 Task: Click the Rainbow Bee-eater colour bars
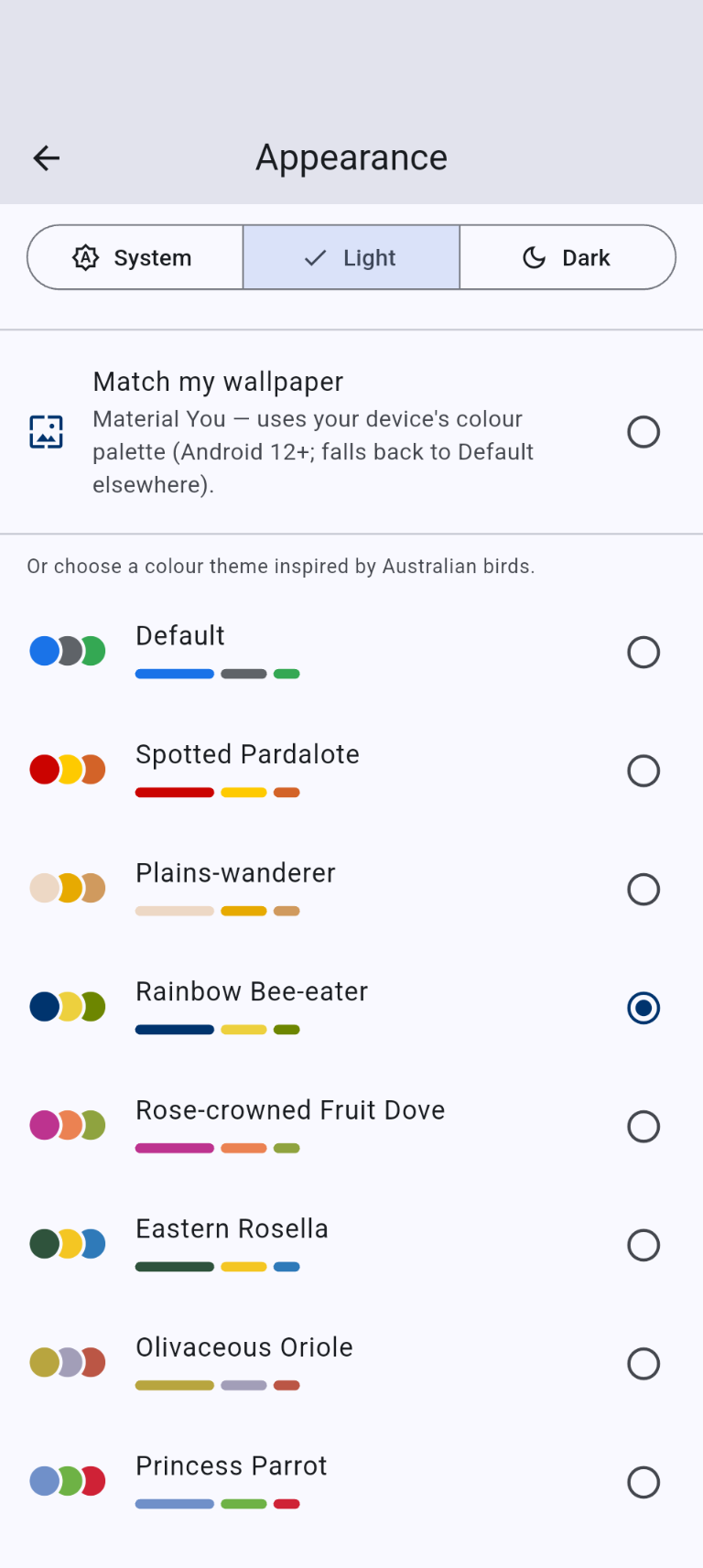218,1030
